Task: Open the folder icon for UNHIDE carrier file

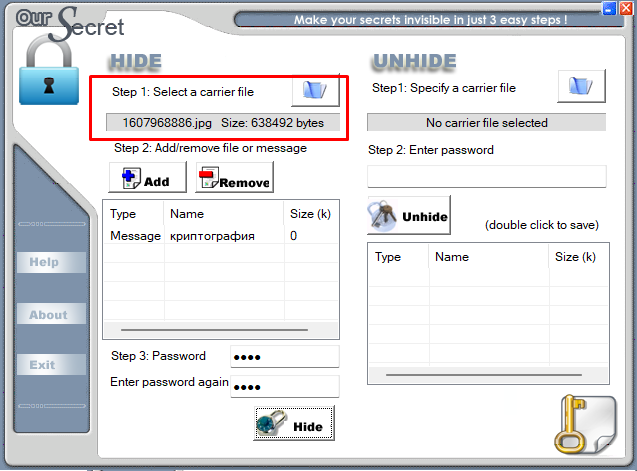Action: click(581, 86)
